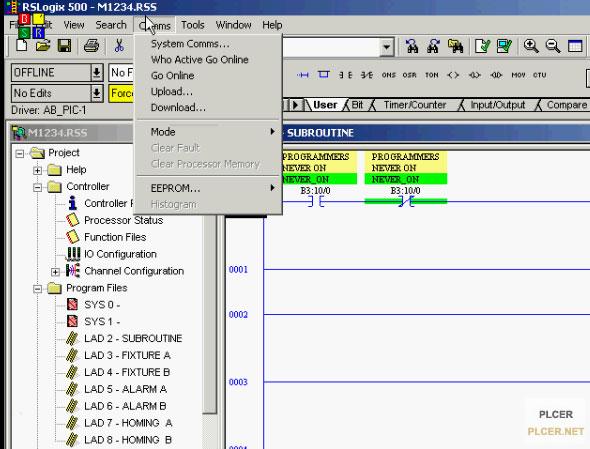Click the window view icon after zoom
590x449 pixels.
(575, 46)
